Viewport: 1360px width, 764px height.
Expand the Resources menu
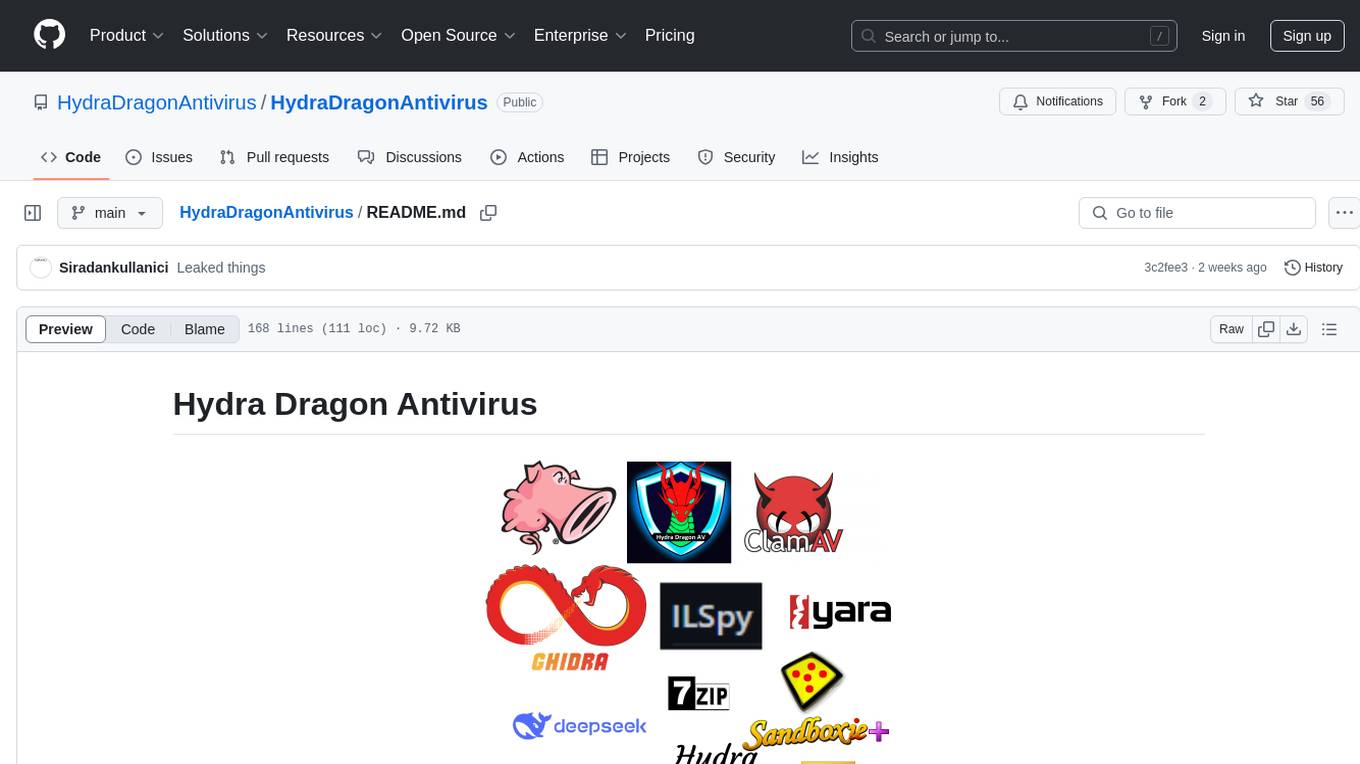[x=334, y=35]
